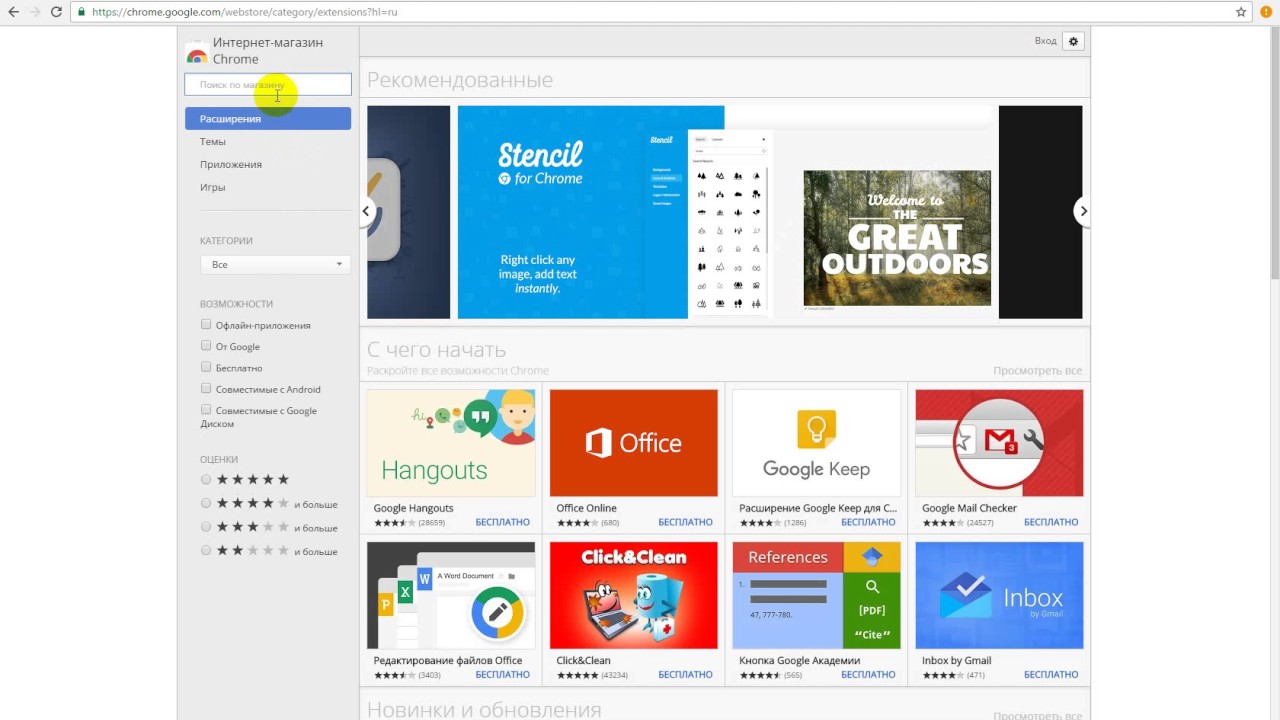Open settings gear next to Вход
The height and width of the screenshot is (720, 1280).
tap(1074, 41)
